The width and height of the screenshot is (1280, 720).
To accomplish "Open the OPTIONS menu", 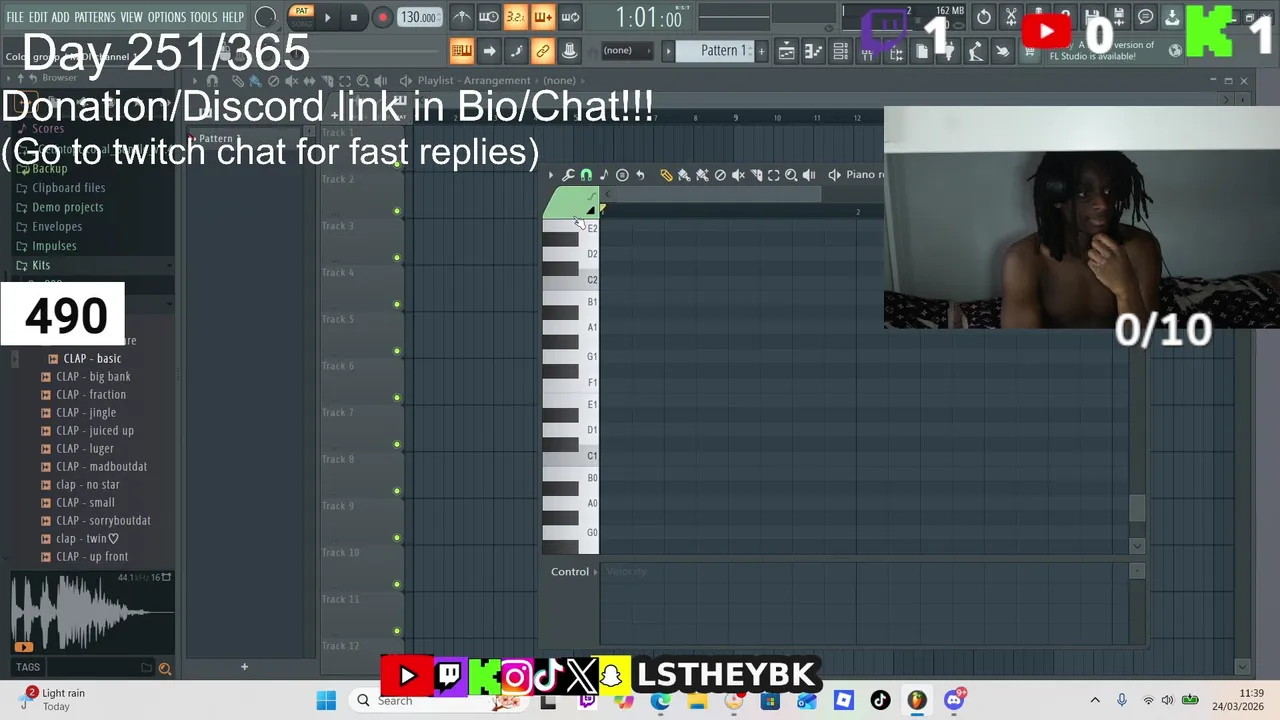I will click(x=167, y=17).
